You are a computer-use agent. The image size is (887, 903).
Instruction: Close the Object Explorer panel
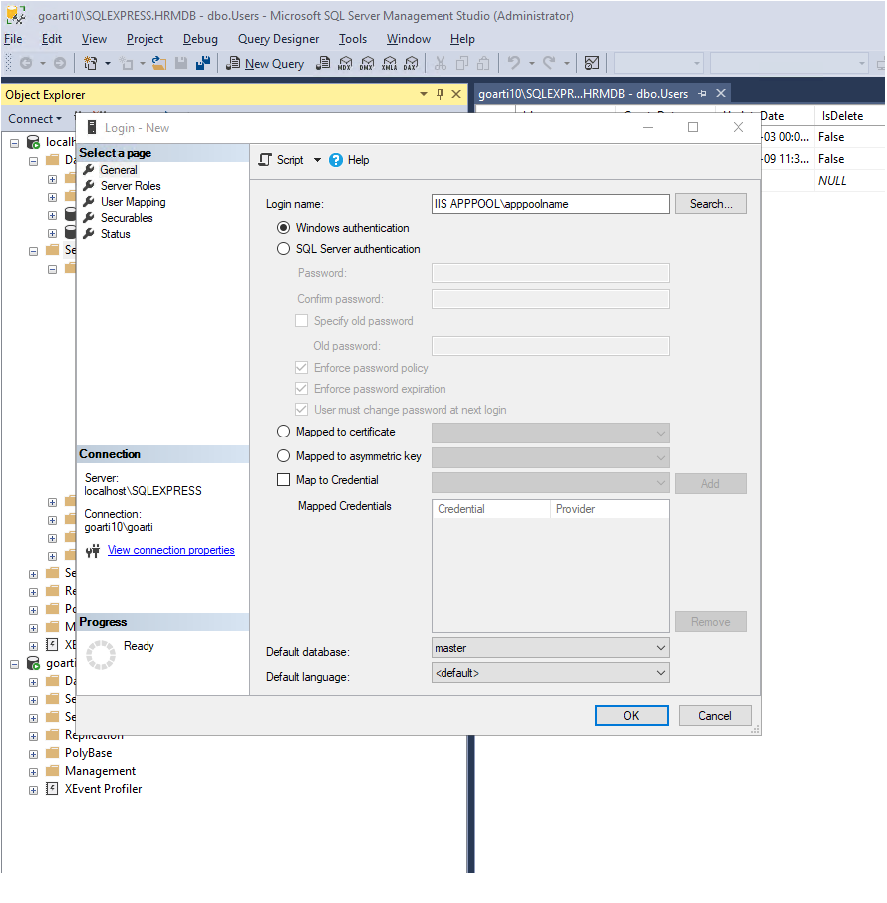(x=456, y=94)
